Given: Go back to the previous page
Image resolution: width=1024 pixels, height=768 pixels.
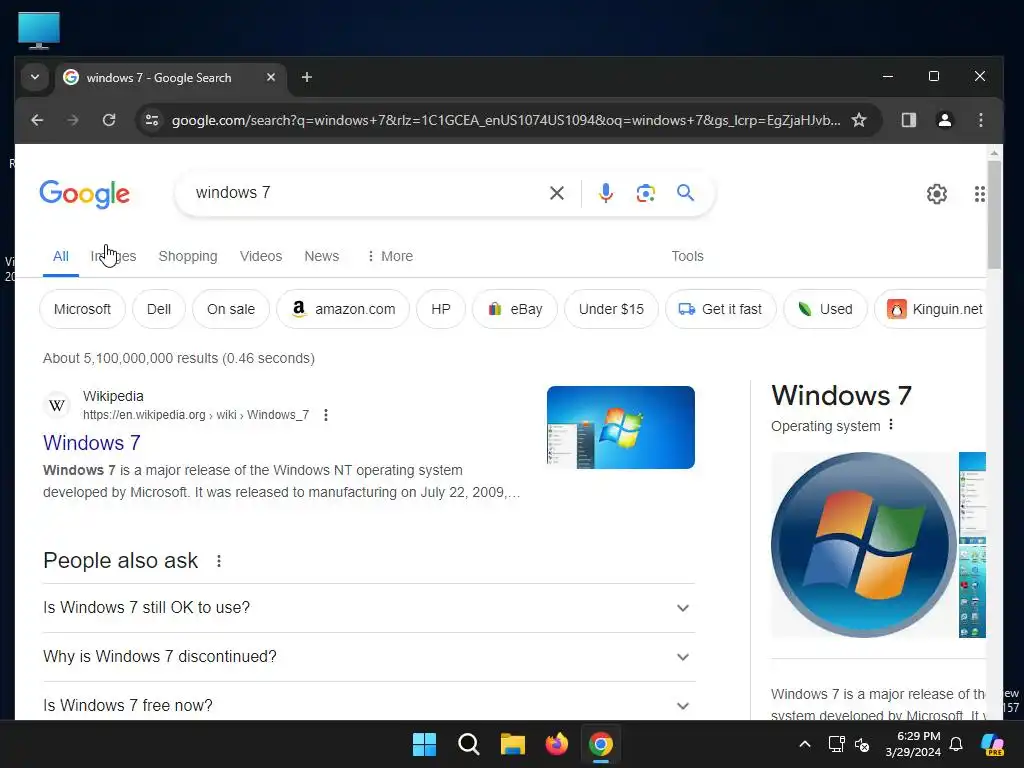Looking at the screenshot, I should (x=37, y=120).
